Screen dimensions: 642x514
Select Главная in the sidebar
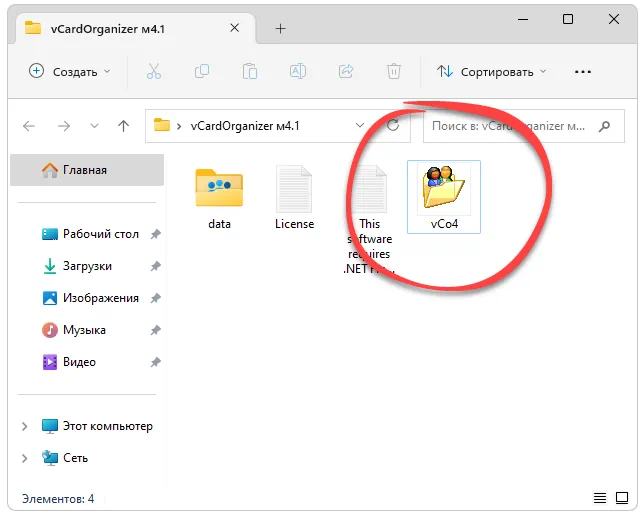tap(87, 170)
